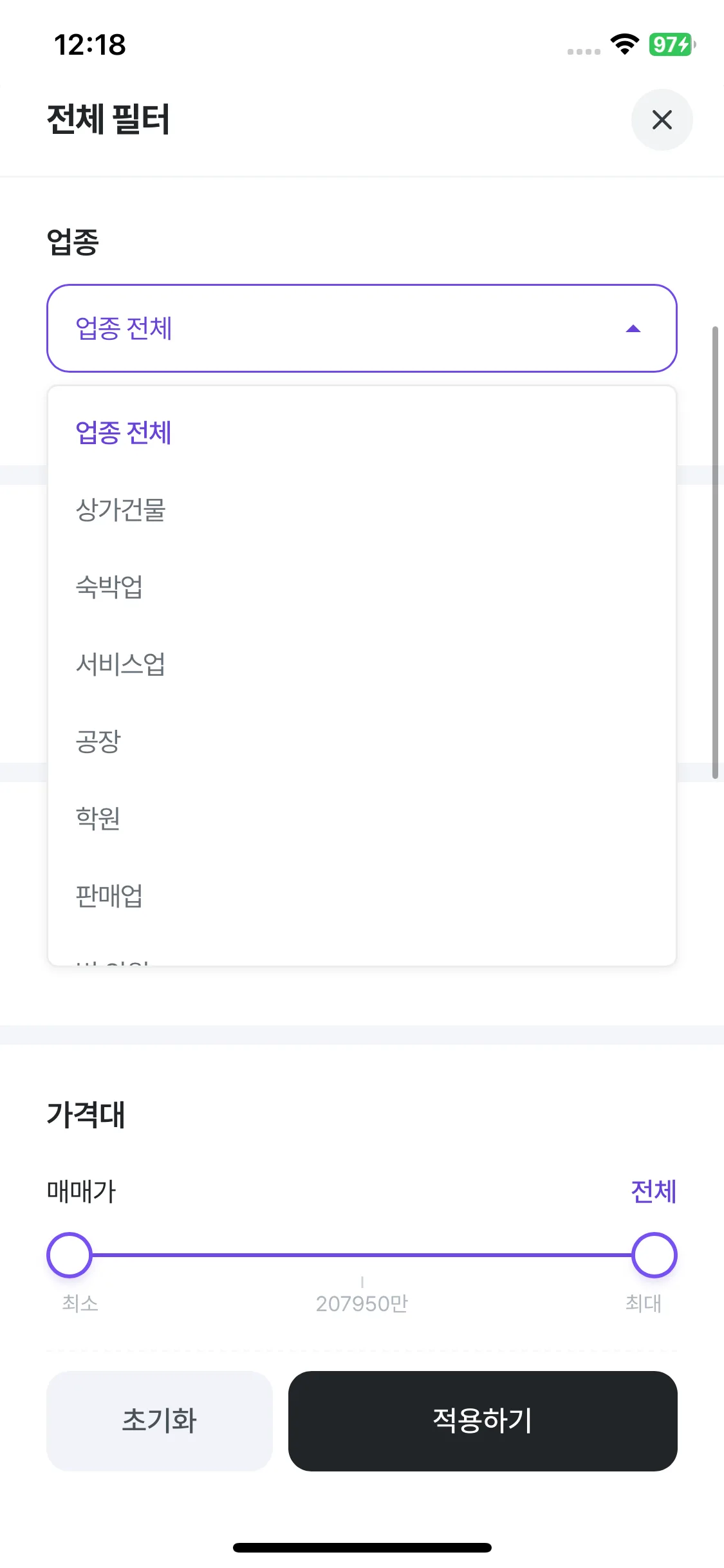Select the 서비스업 option
Screen dimensions: 724x1568
[121, 664]
